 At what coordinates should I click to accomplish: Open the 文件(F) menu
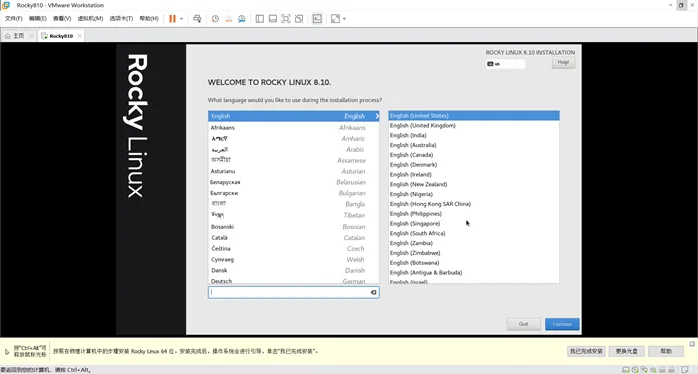(x=13, y=19)
